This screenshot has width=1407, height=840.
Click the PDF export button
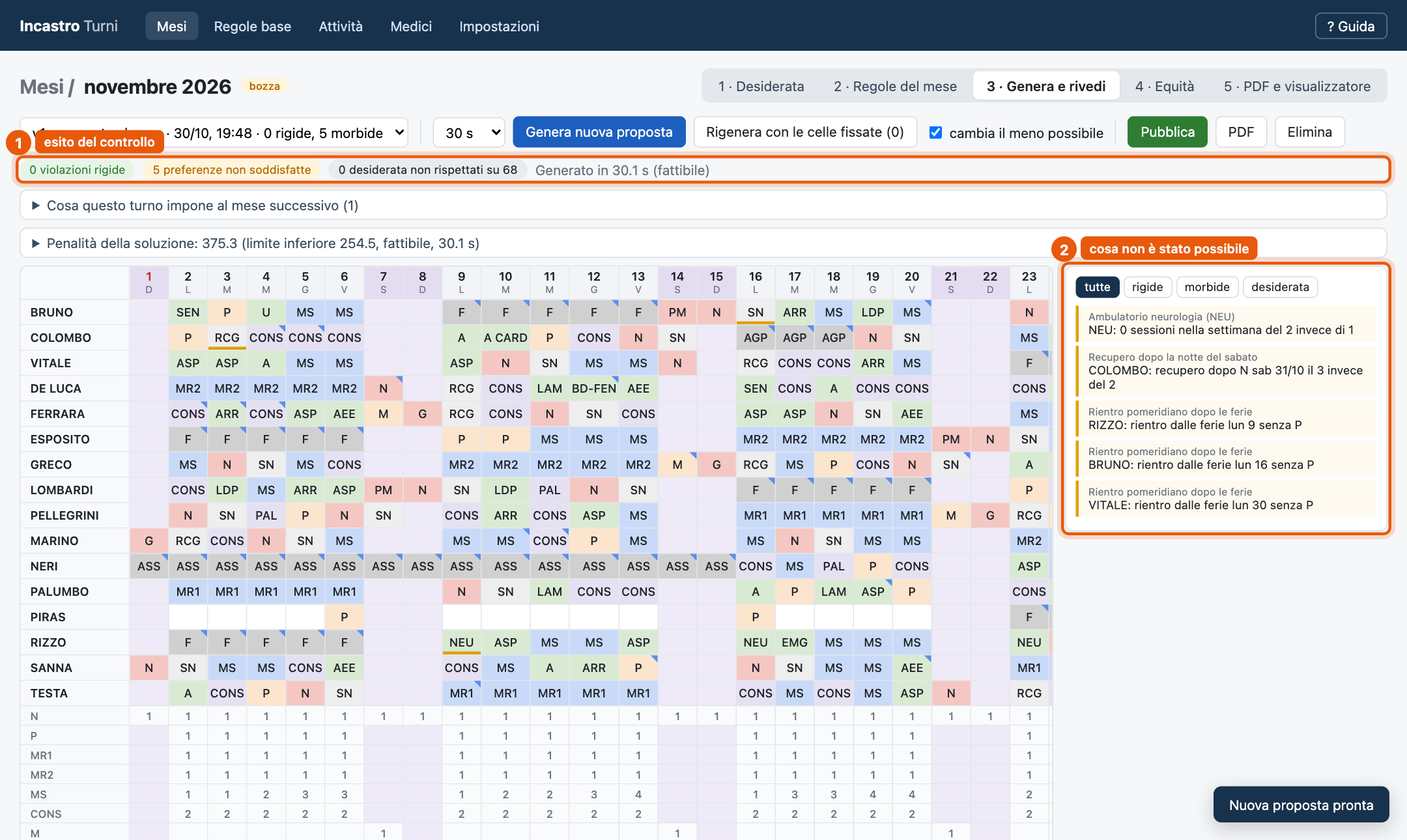tap(1241, 132)
